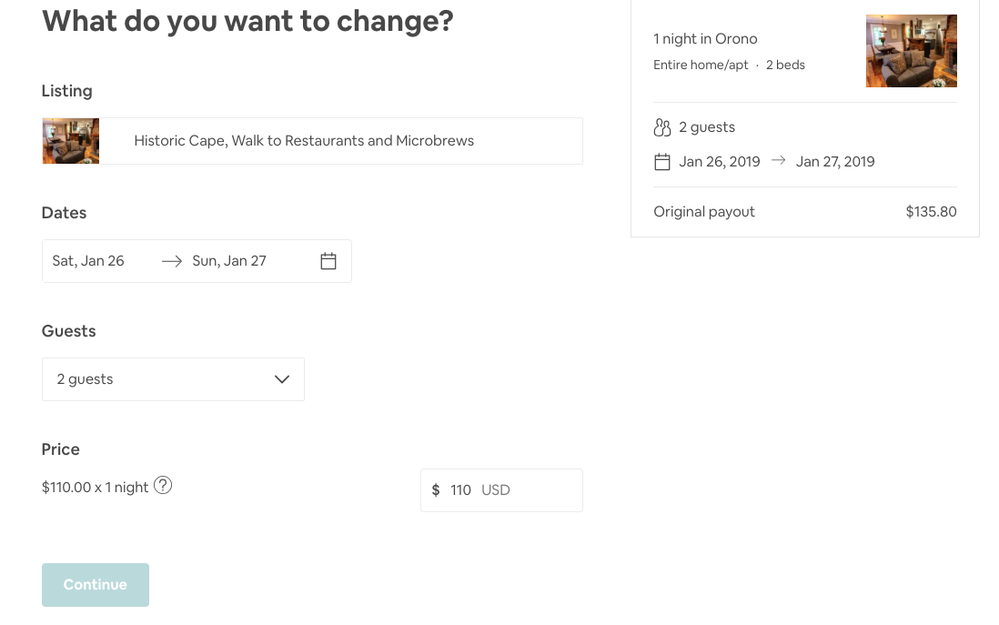Screen dimensions: 999x625
Task: Click the small listing thumbnail under Listing
Action: [x=70, y=141]
